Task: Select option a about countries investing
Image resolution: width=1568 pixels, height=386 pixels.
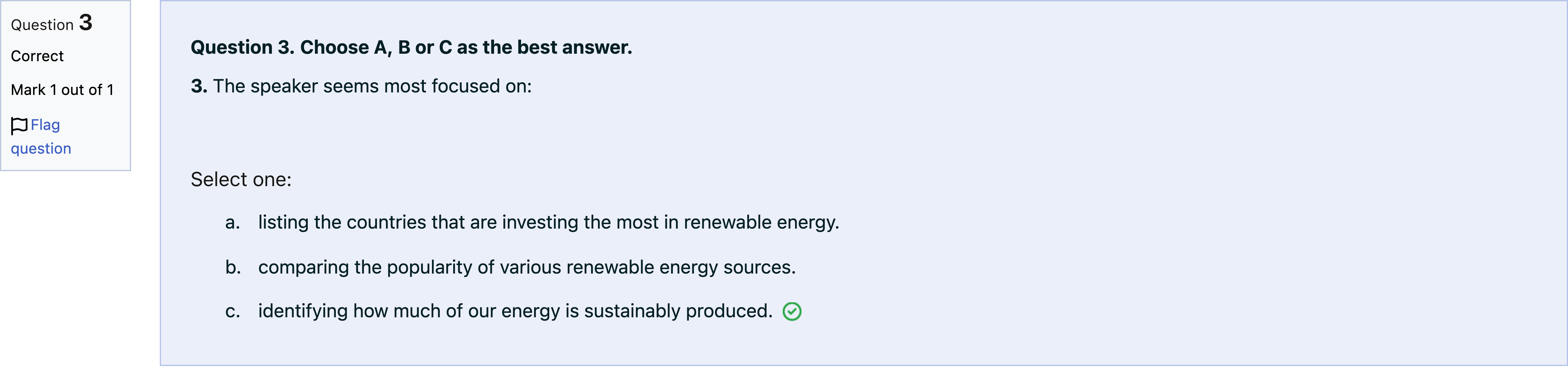Action: pos(548,222)
